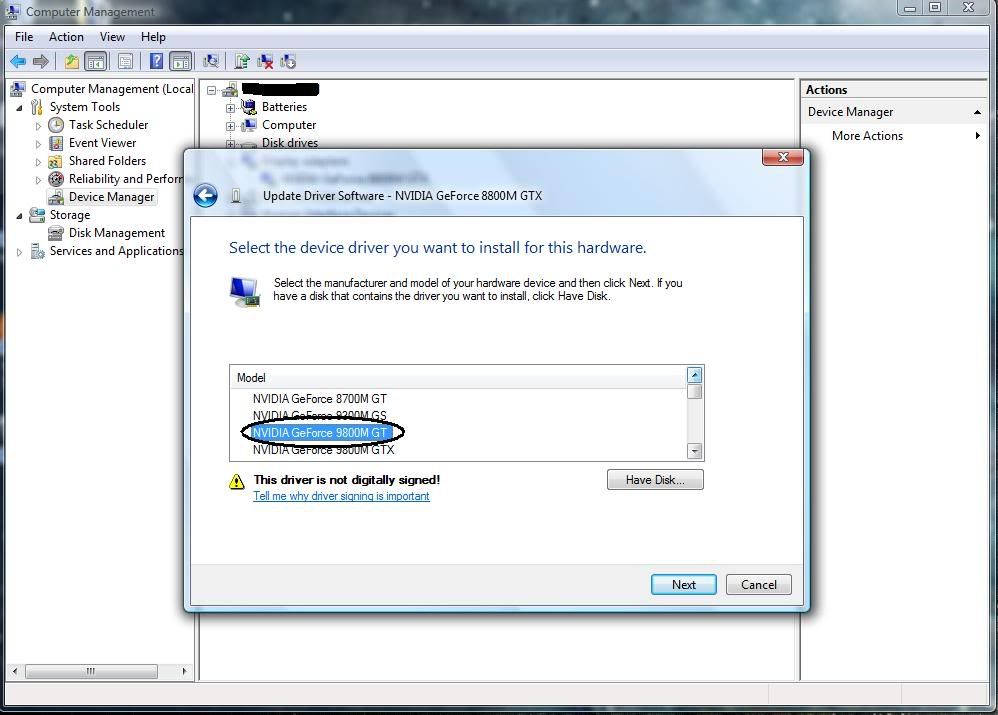
Task: Click Next in the driver wizard
Action: coord(684,584)
